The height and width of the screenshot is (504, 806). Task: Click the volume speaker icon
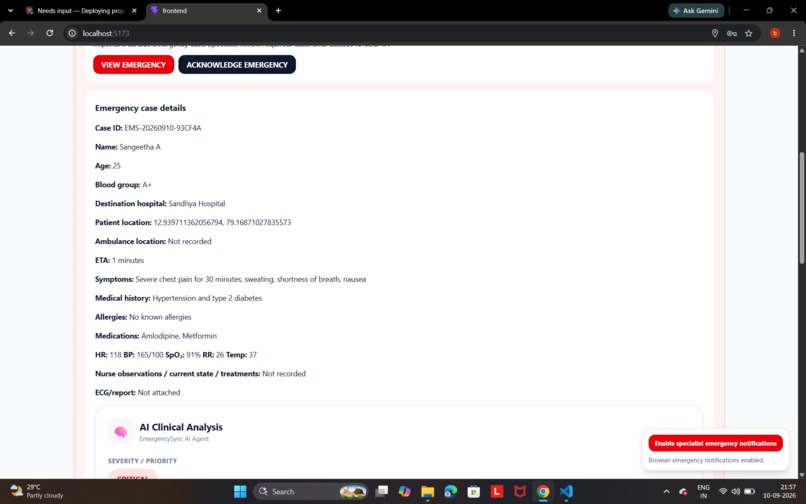(736, 492)
